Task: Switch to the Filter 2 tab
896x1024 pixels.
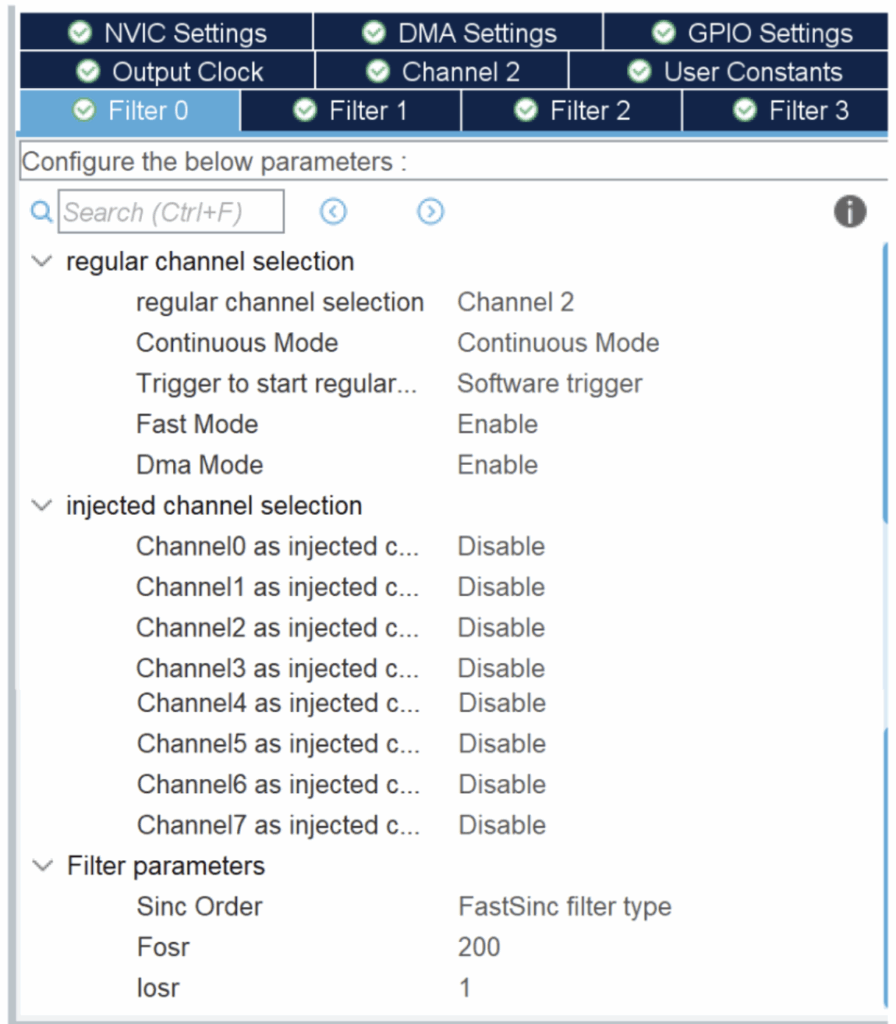Action: [571, 110]
